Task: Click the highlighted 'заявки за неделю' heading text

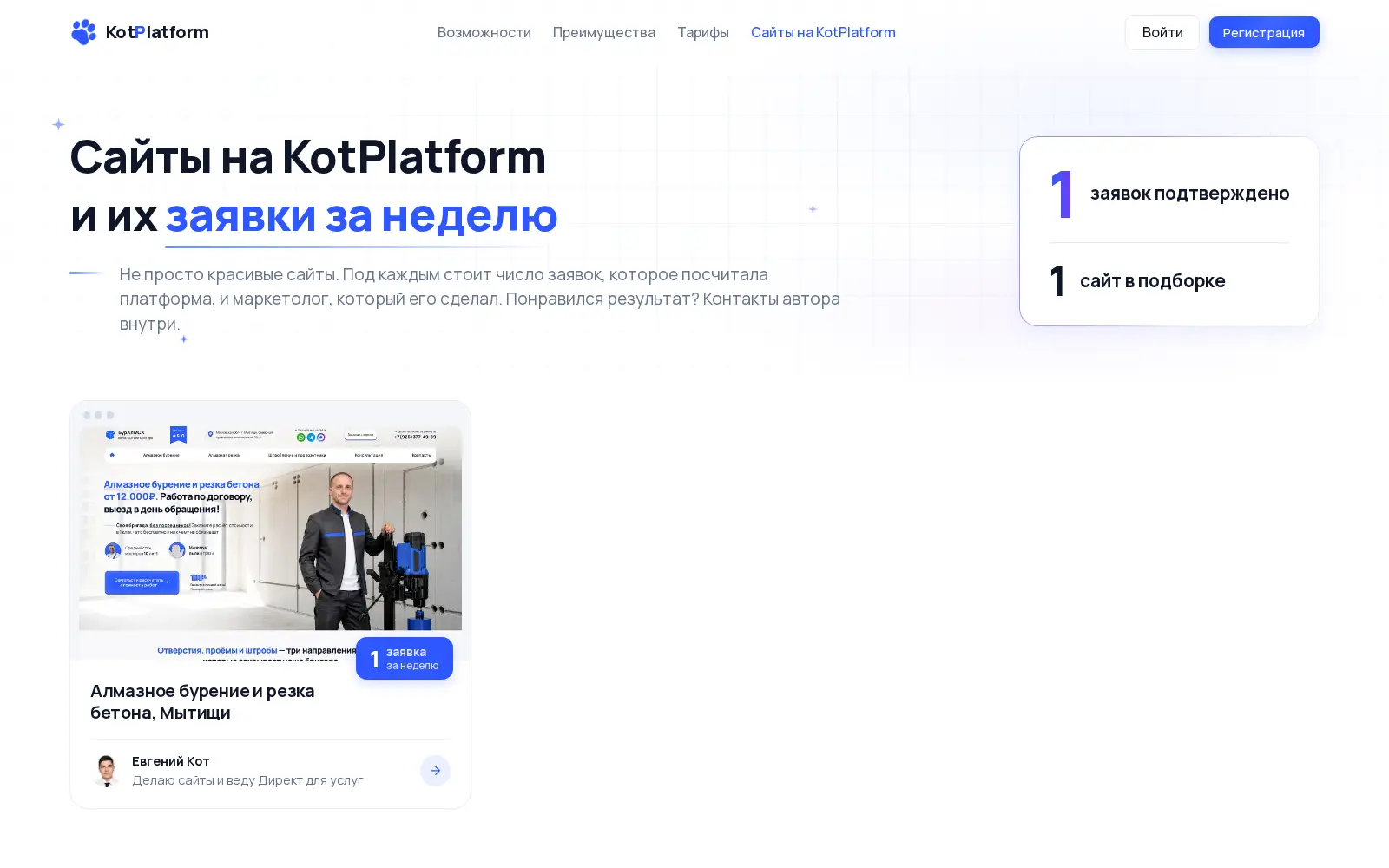Action: click(x=361, y=215)
